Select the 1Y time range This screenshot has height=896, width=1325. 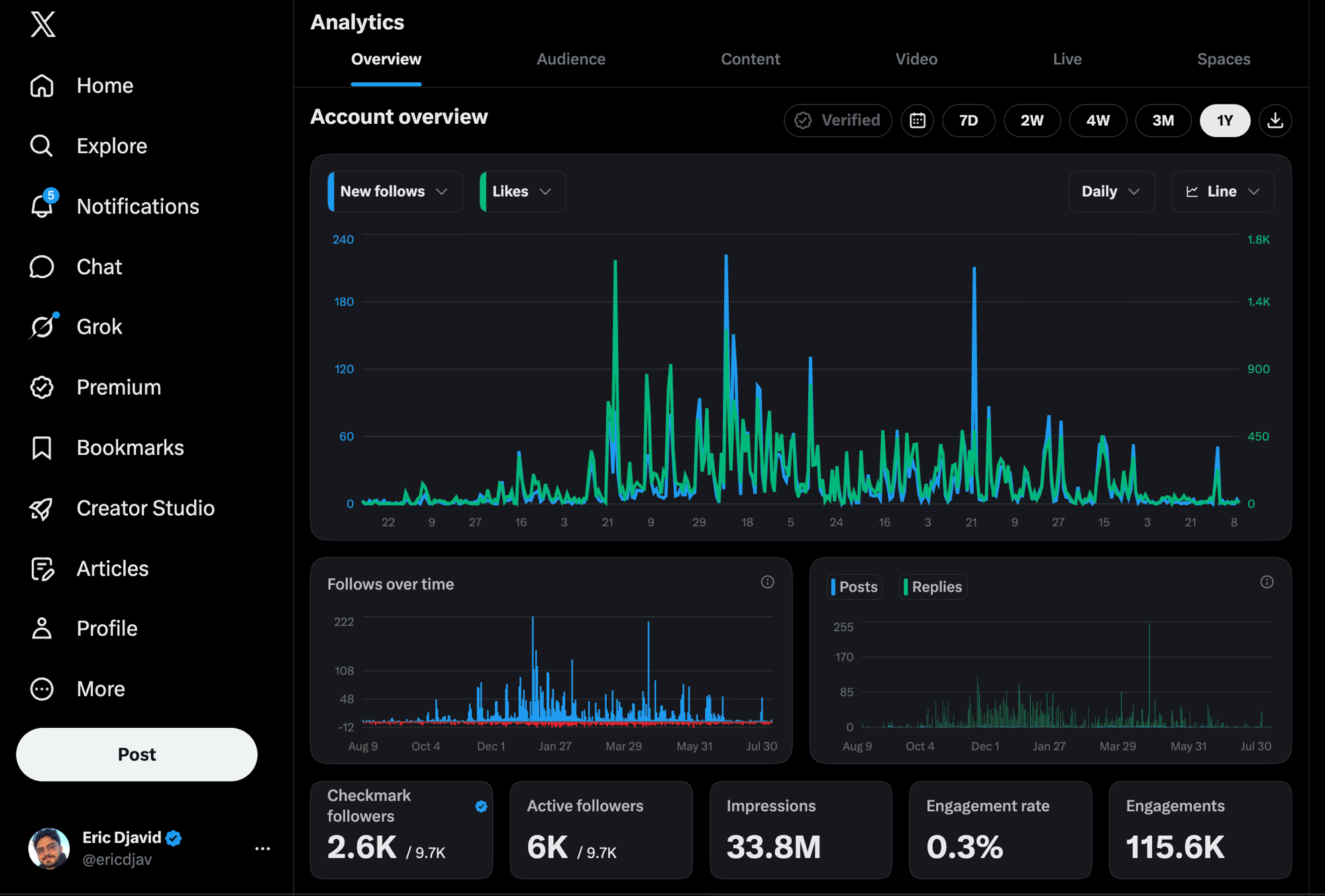(x=1225, y=121)
